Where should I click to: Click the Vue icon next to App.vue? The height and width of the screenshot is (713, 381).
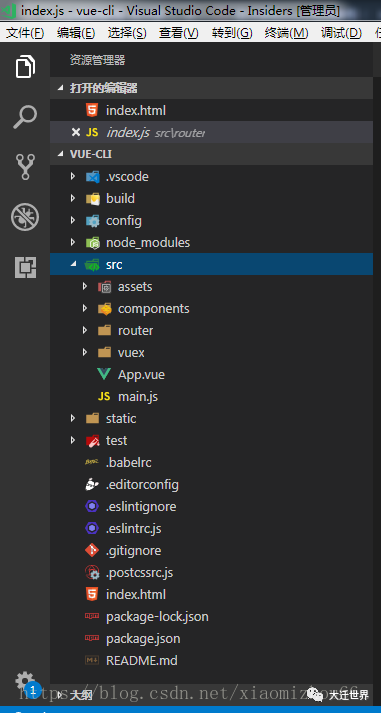click(104, 375)
